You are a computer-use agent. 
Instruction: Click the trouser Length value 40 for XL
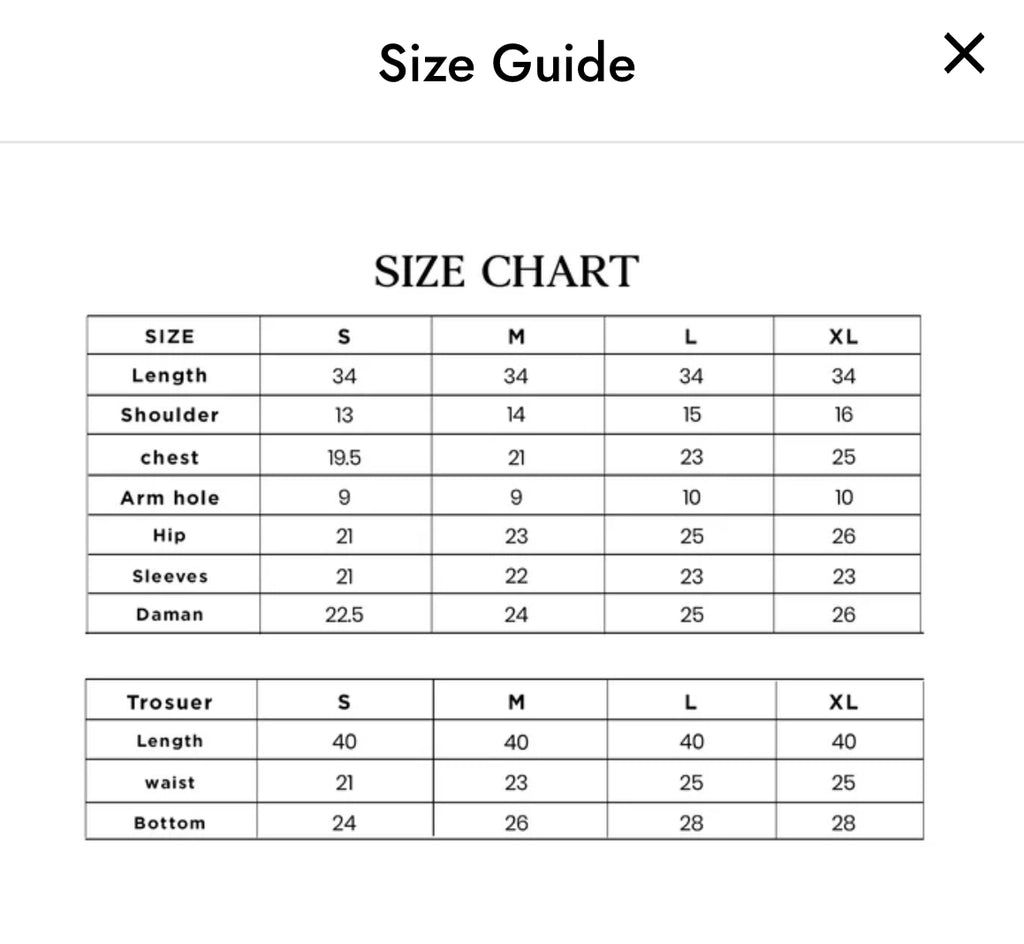point(844,742)
